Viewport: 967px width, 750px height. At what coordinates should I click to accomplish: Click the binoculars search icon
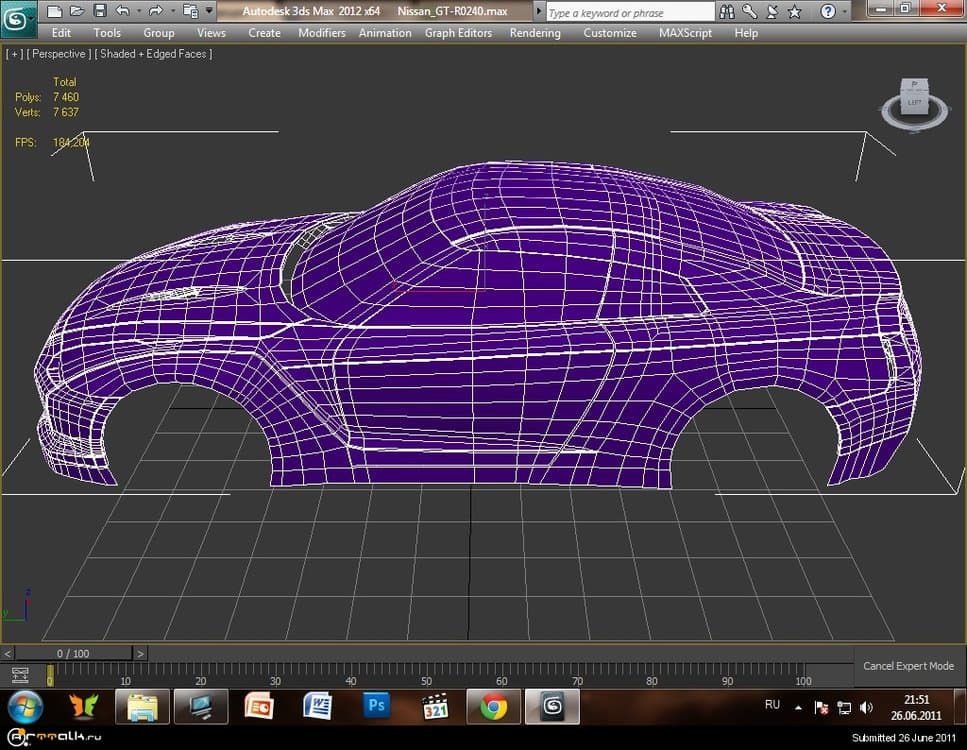[x=729, y=12]
